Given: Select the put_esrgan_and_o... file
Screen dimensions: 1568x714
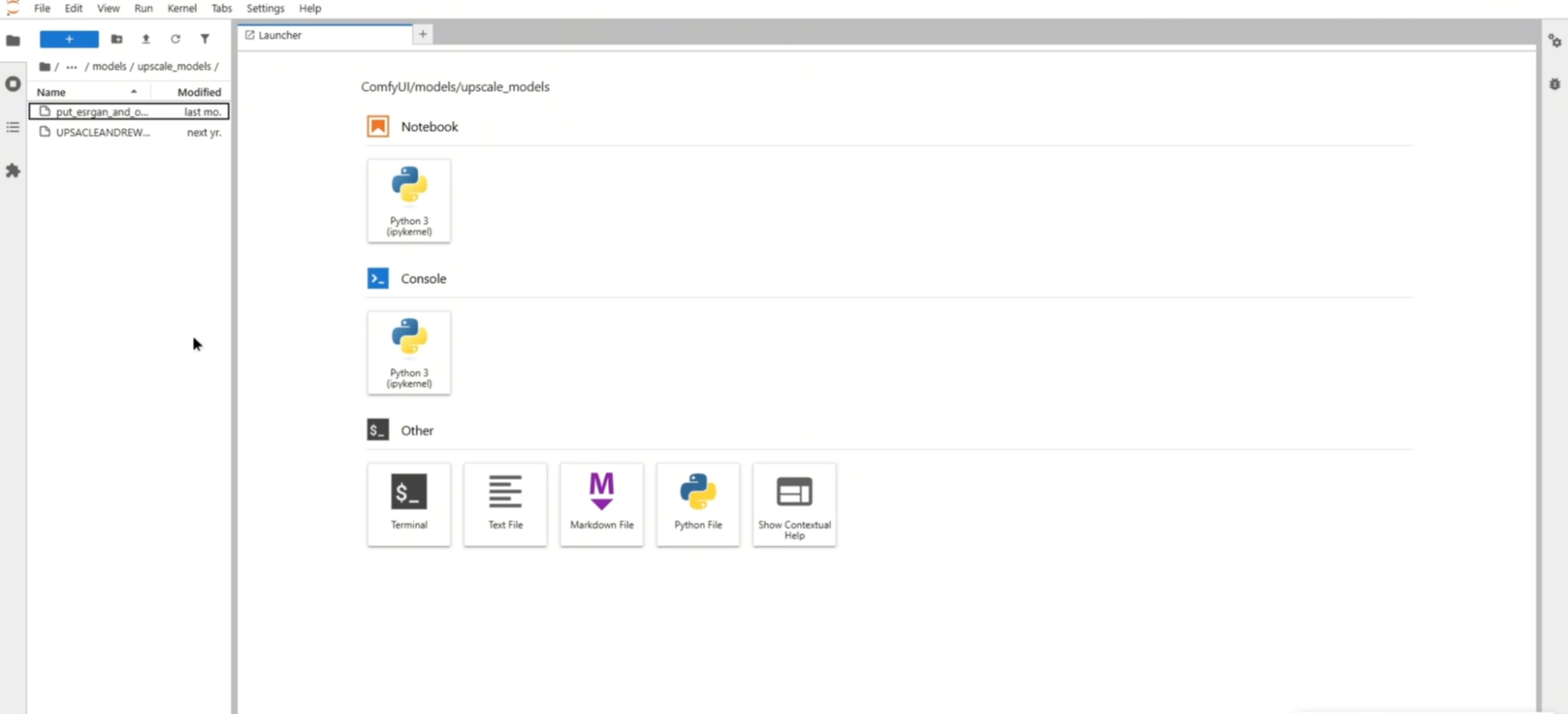Looking at the screenshot, I should 129,111.
